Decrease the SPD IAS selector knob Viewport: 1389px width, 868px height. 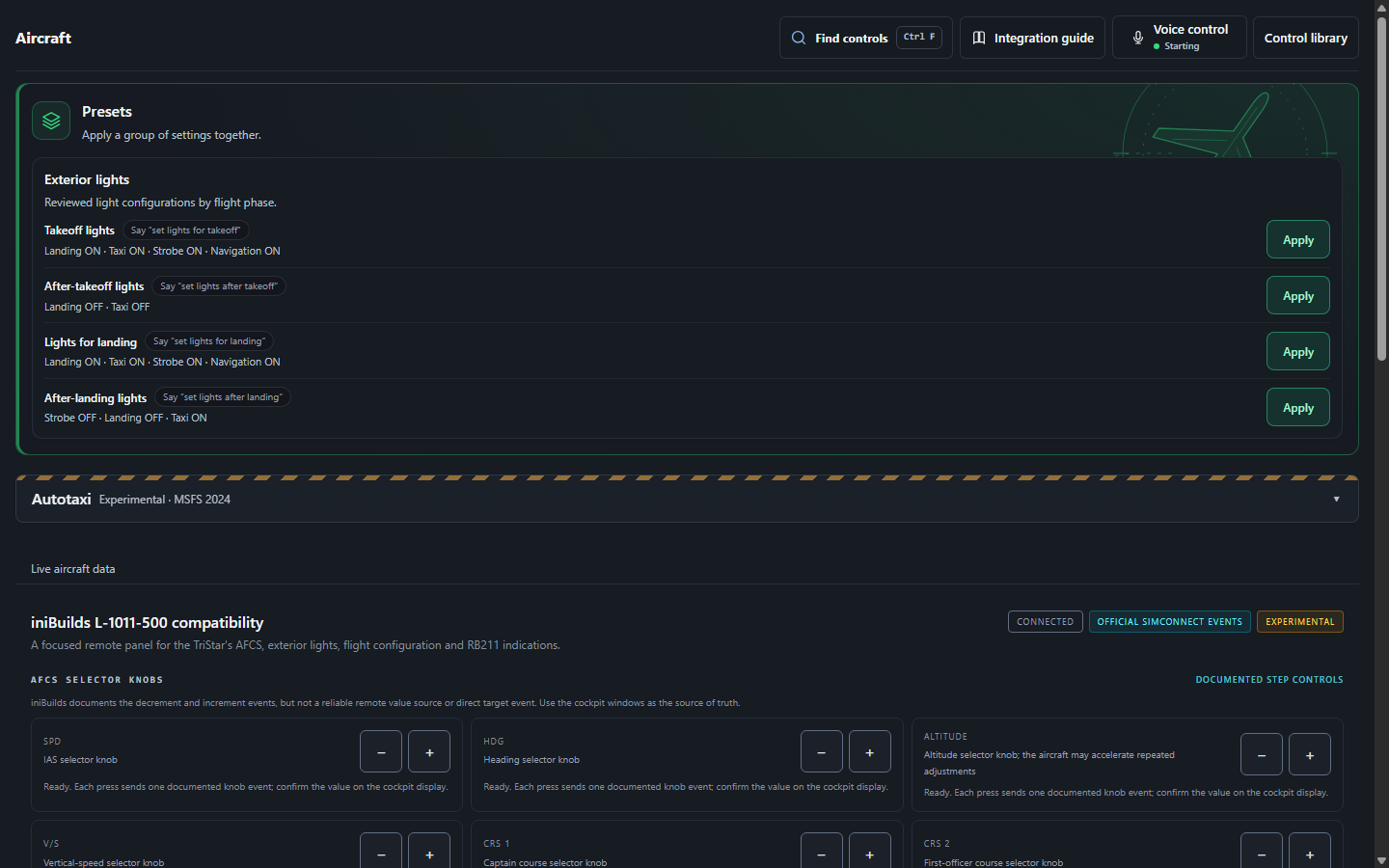pyautogui.click(x=381, y=751)
